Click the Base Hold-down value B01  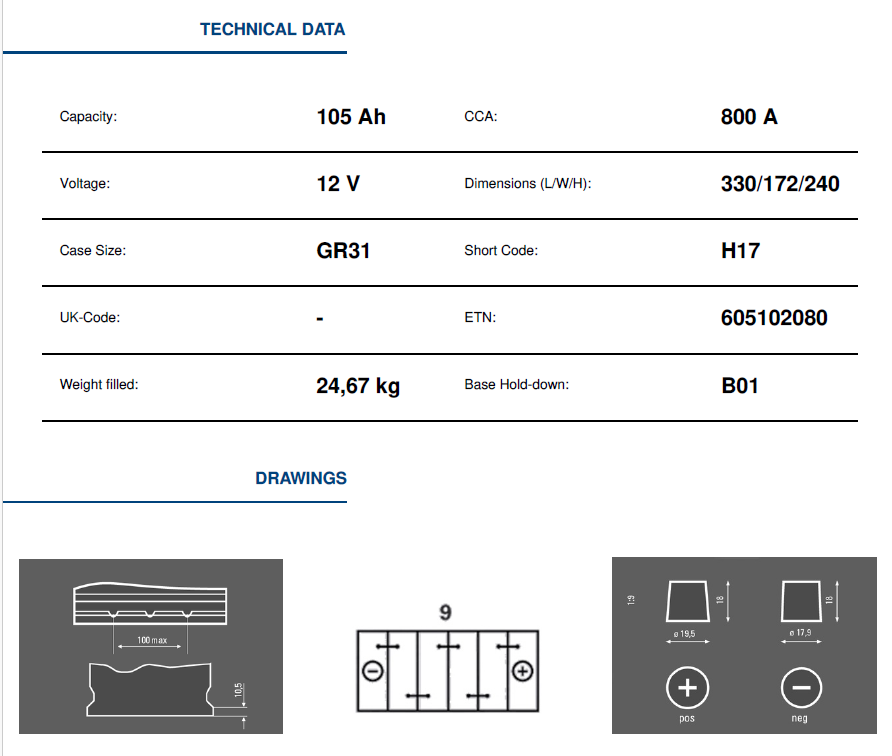[740, 385]
